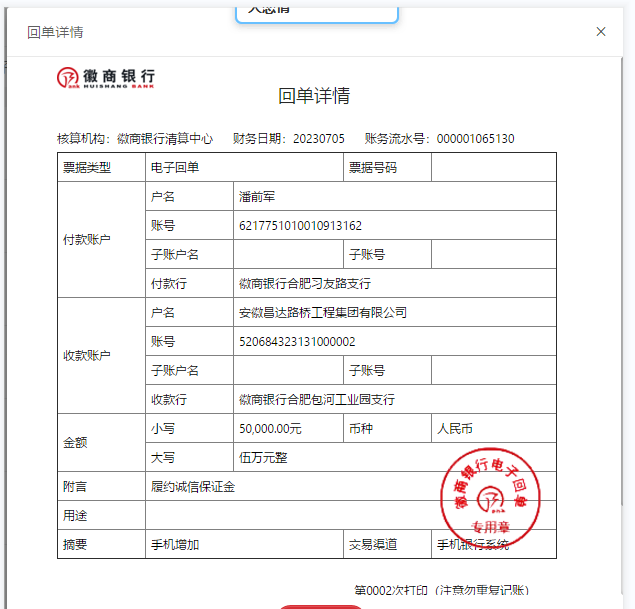Click the 人民币 currency value
Screen dimensions: 635x609
click(455, 429)
